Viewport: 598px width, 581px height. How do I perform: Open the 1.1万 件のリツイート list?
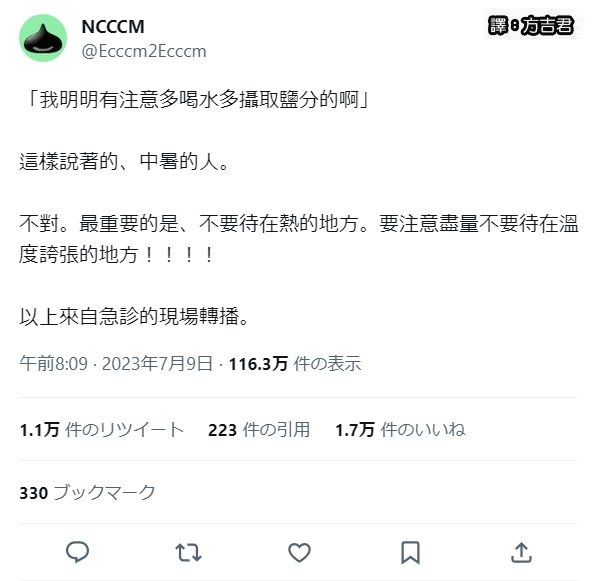coord(102,430)
